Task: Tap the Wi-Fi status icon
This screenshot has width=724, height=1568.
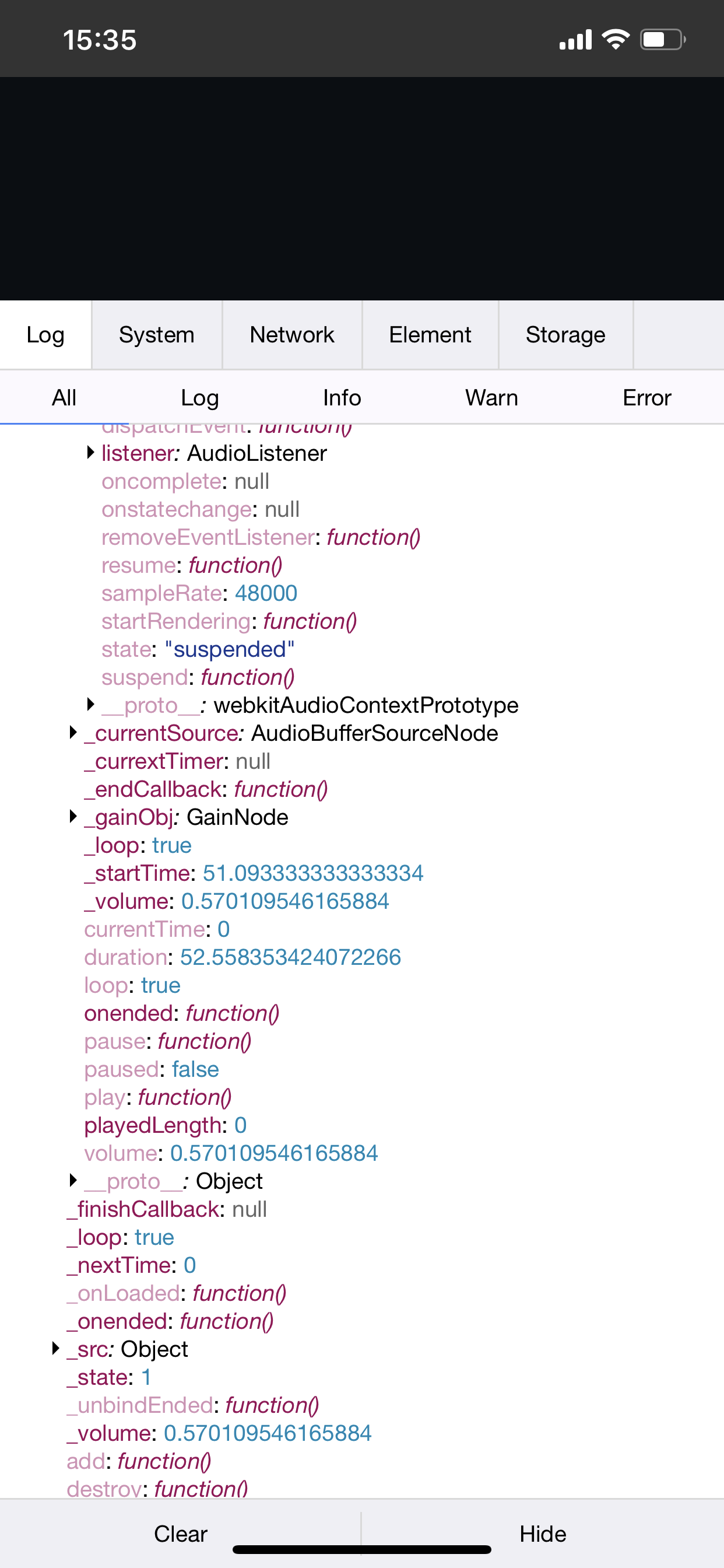Action: click(615, 40)
